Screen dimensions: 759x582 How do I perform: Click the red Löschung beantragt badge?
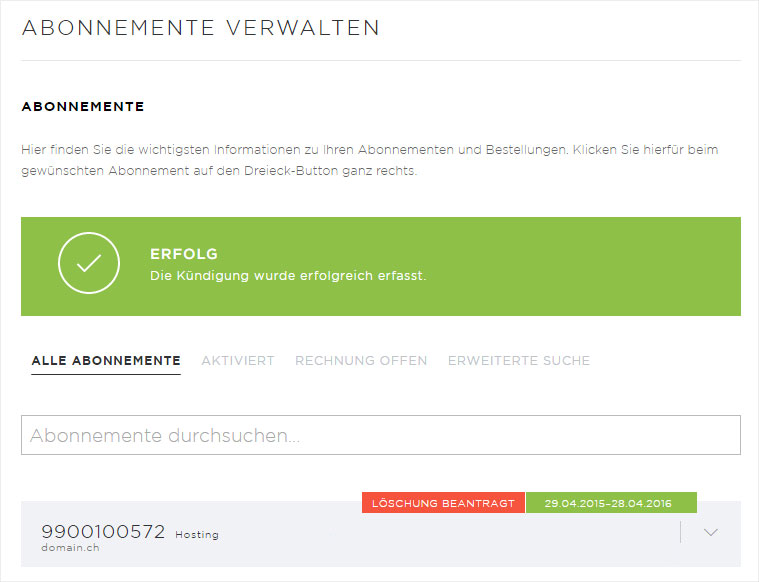[443, 503]
